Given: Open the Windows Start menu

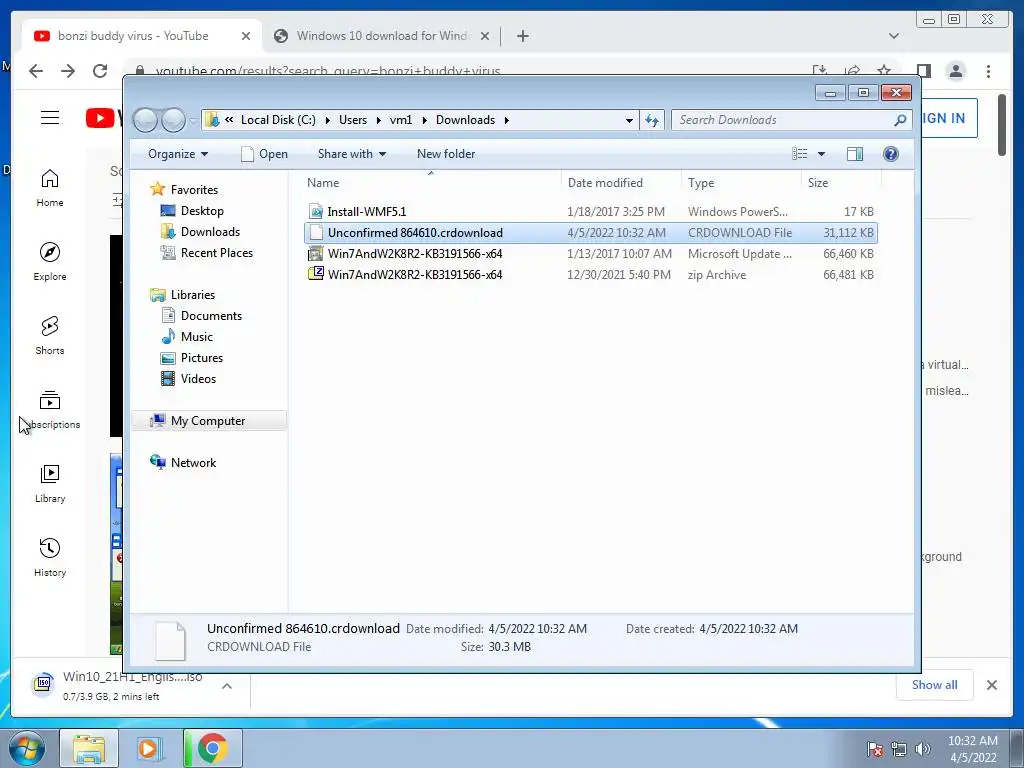Looking at the screenshot, I should coord(27,749).
